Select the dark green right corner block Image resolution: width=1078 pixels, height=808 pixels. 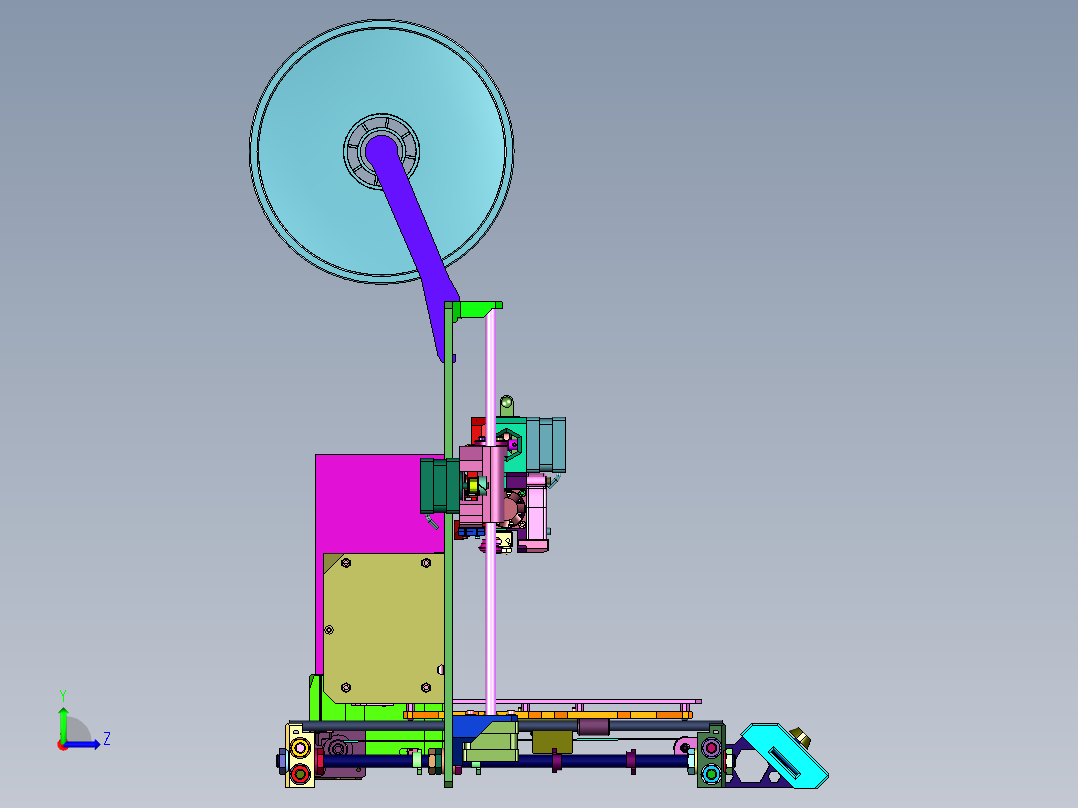click(x=711, y=755)
